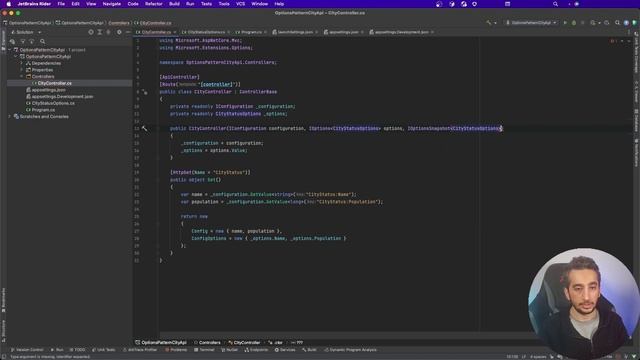Image resolution: width=640 pixels, height=360 pixels.
Task: Open macOS Spotlight search icon
Action: click(555, 4)
